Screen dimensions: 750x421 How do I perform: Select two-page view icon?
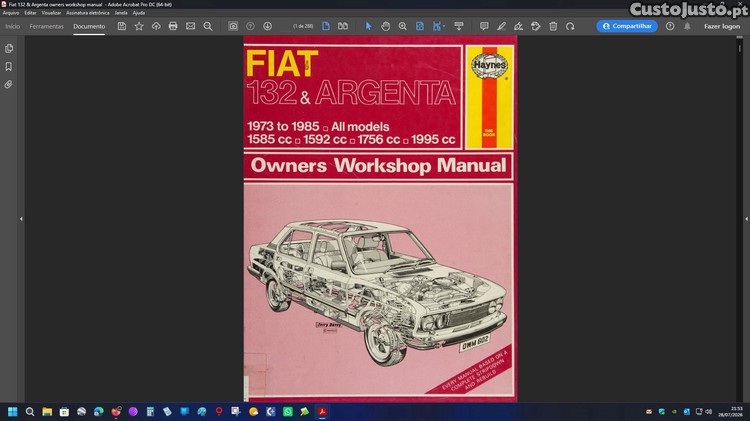343,26
